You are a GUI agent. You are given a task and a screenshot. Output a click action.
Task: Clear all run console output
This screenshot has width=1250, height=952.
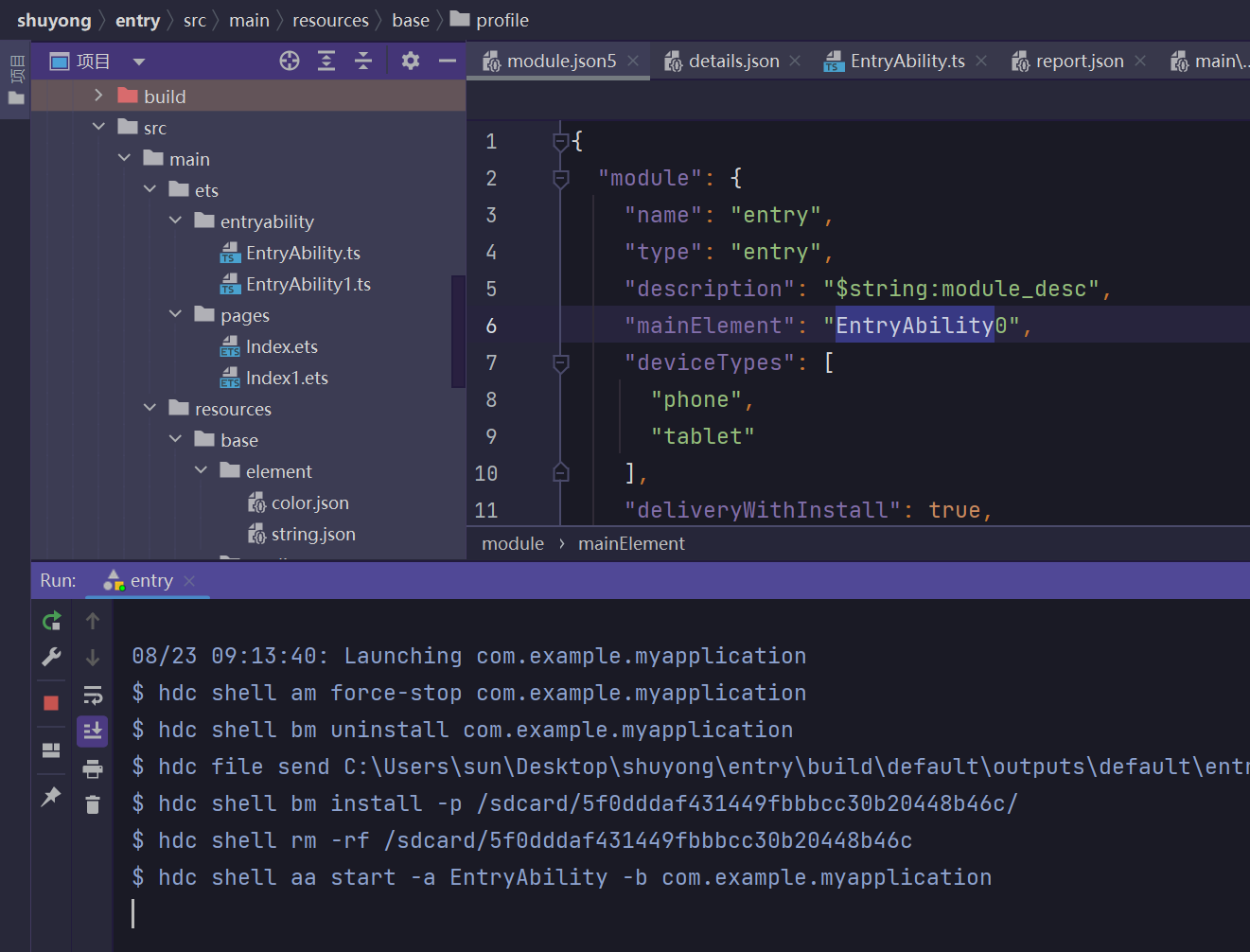pos(93,805)
